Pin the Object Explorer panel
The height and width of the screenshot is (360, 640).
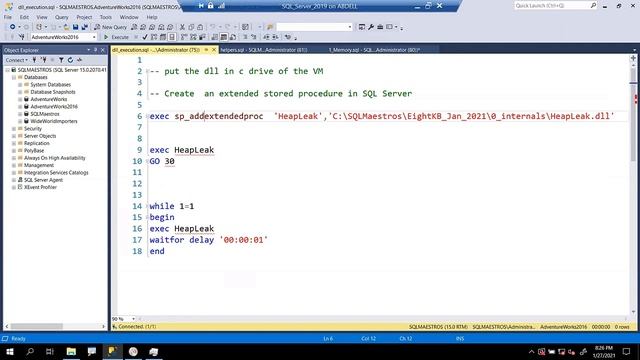(96, 50)
